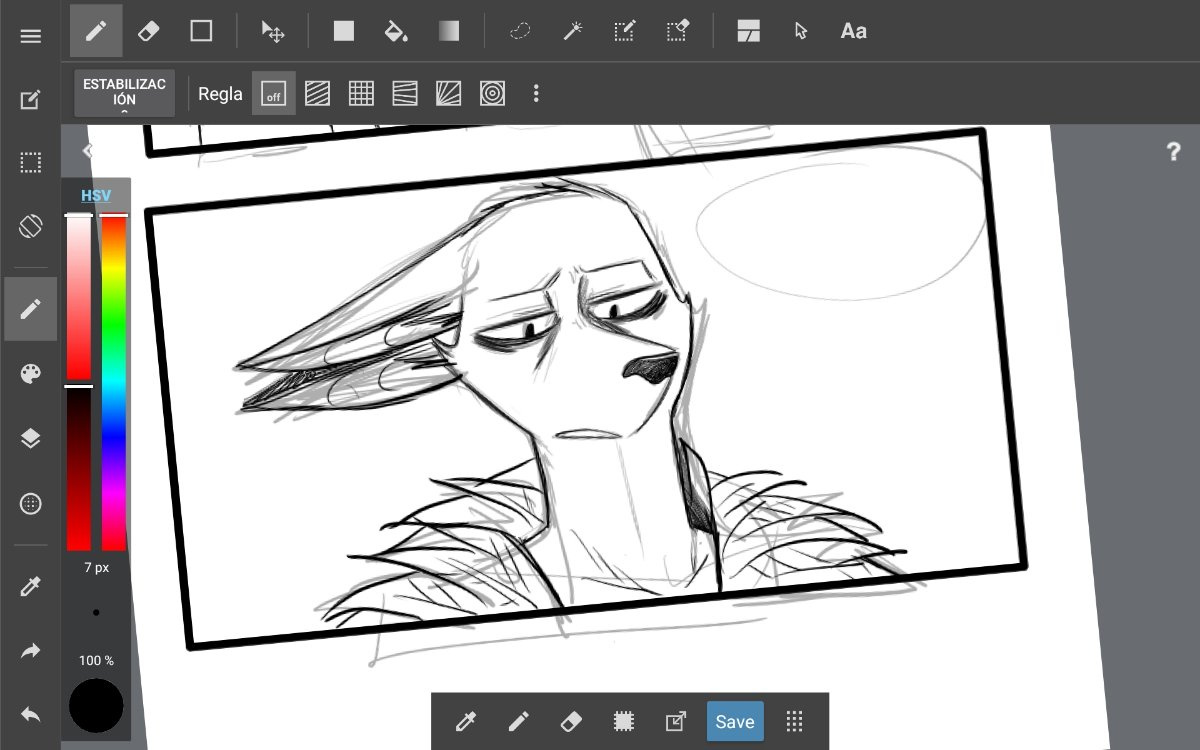
Task: Choose the Panel divide tool
Action: tap(748, 31)
